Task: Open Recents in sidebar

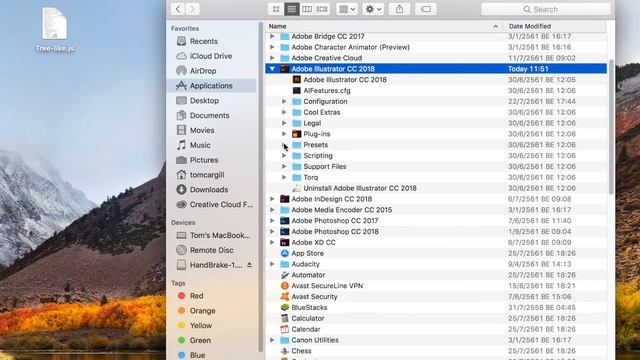Action: pos(203,41)
